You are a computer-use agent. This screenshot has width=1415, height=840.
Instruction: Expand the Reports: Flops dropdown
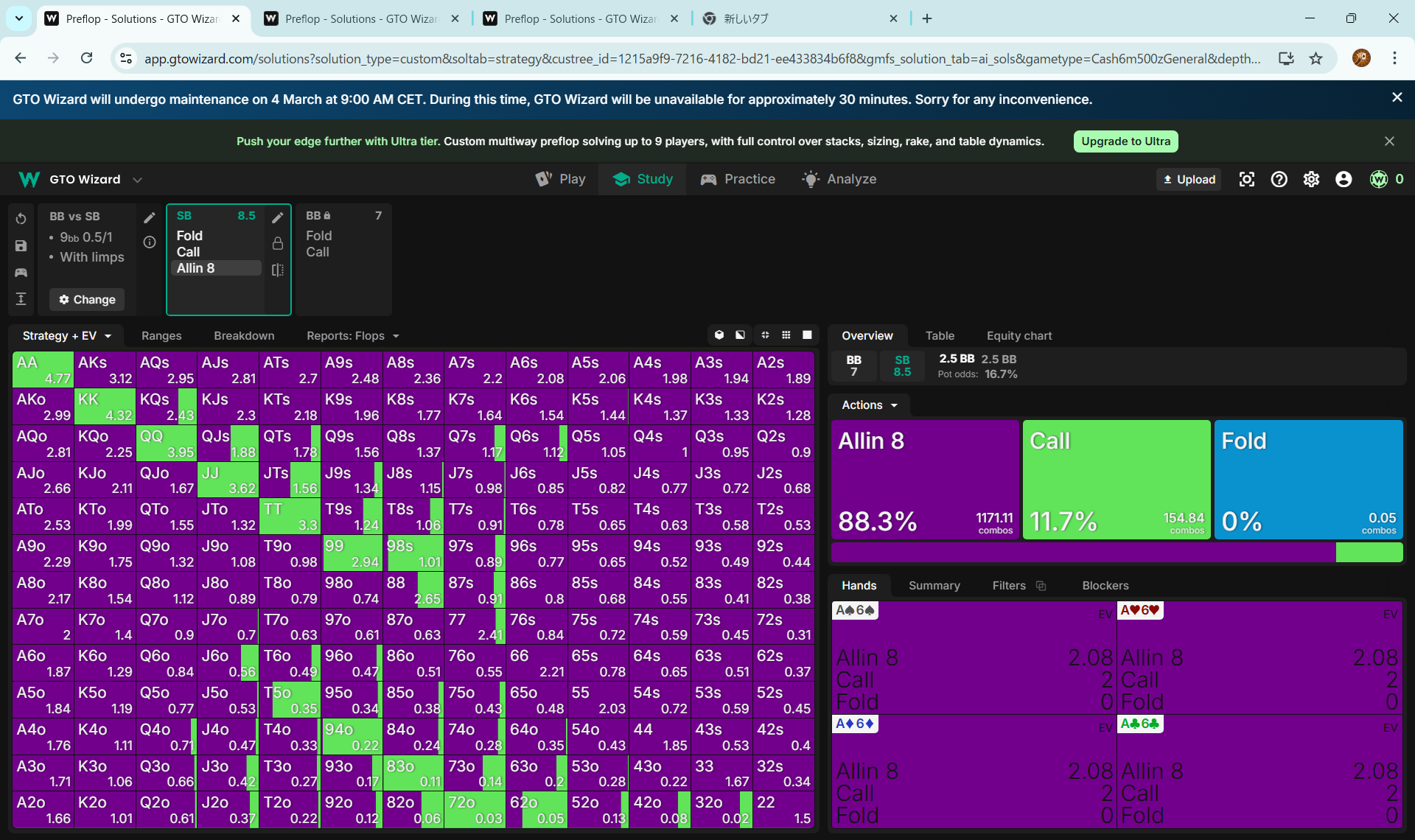[353, 336]
